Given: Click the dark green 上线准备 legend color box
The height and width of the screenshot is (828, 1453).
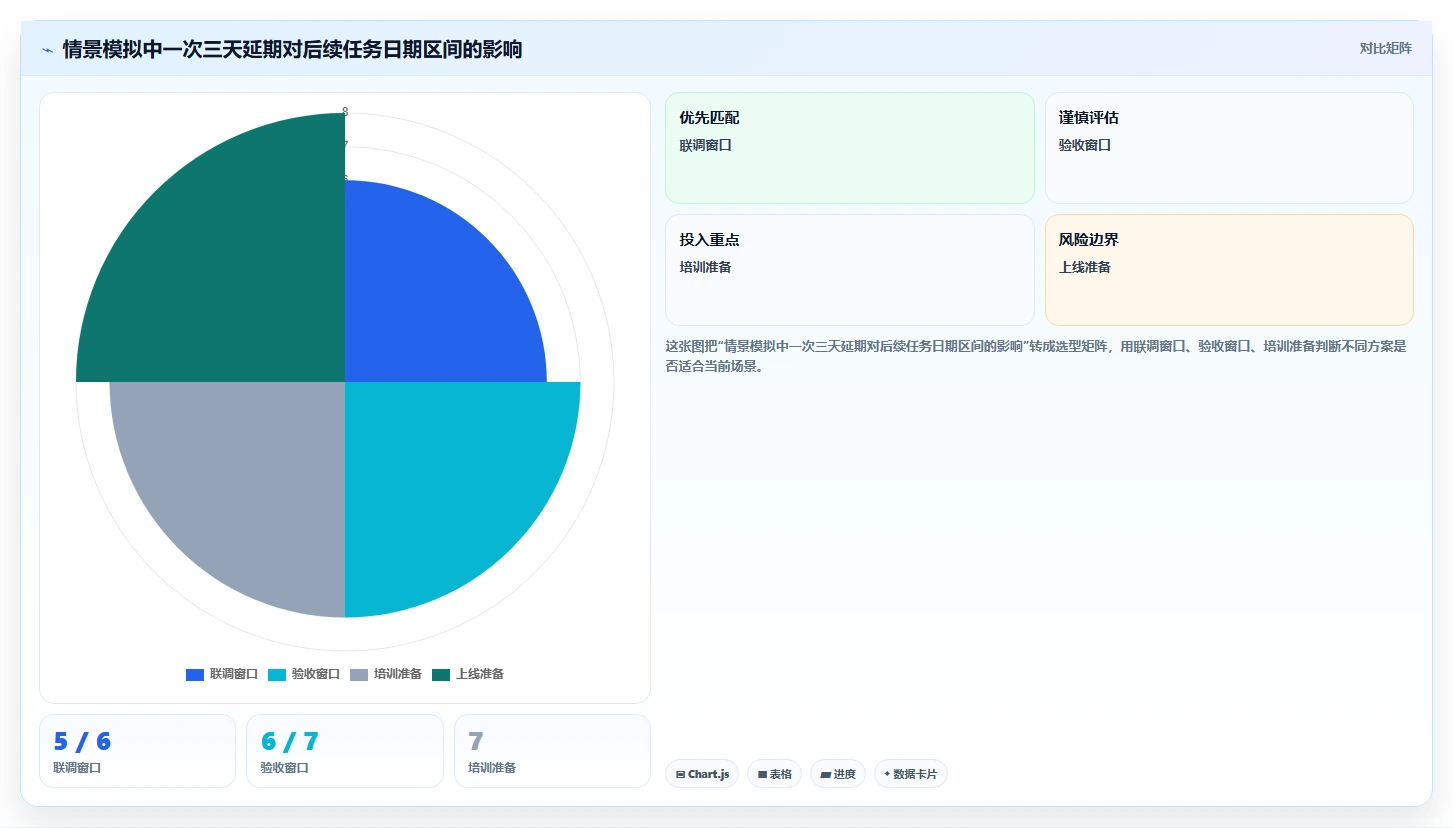Looking at the screenshot, I should point(441,675).
